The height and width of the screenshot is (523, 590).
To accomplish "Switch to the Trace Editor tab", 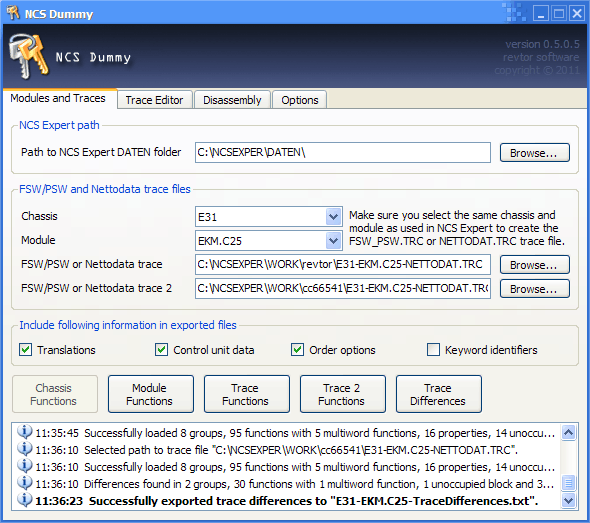I will point(155,100).
